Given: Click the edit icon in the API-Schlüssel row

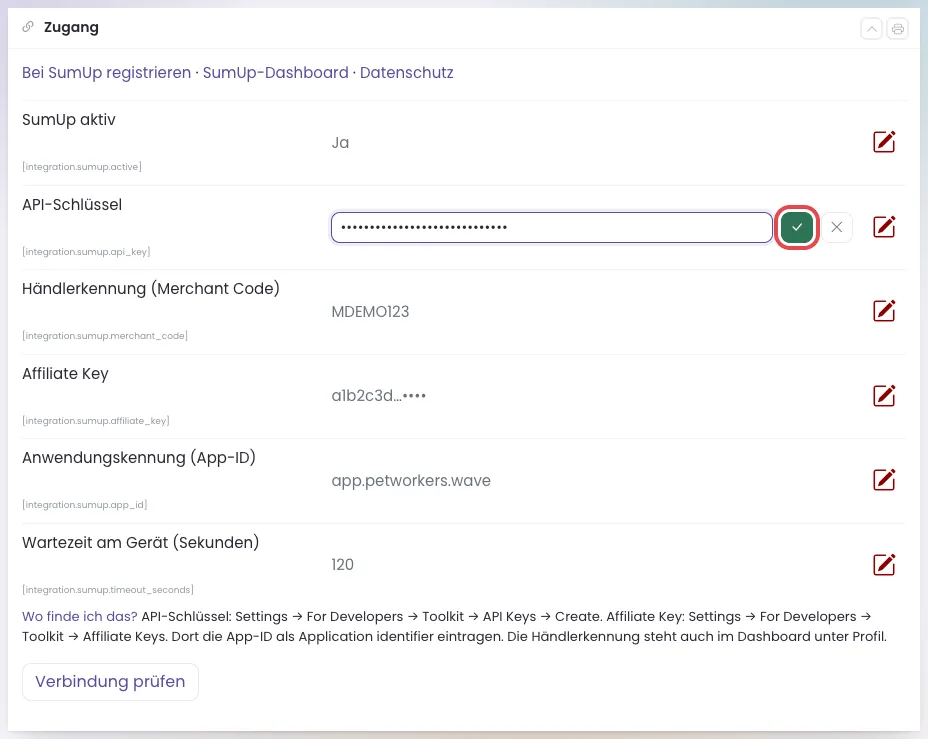Looking at the screenshot, I should click(x=884, y=227).
